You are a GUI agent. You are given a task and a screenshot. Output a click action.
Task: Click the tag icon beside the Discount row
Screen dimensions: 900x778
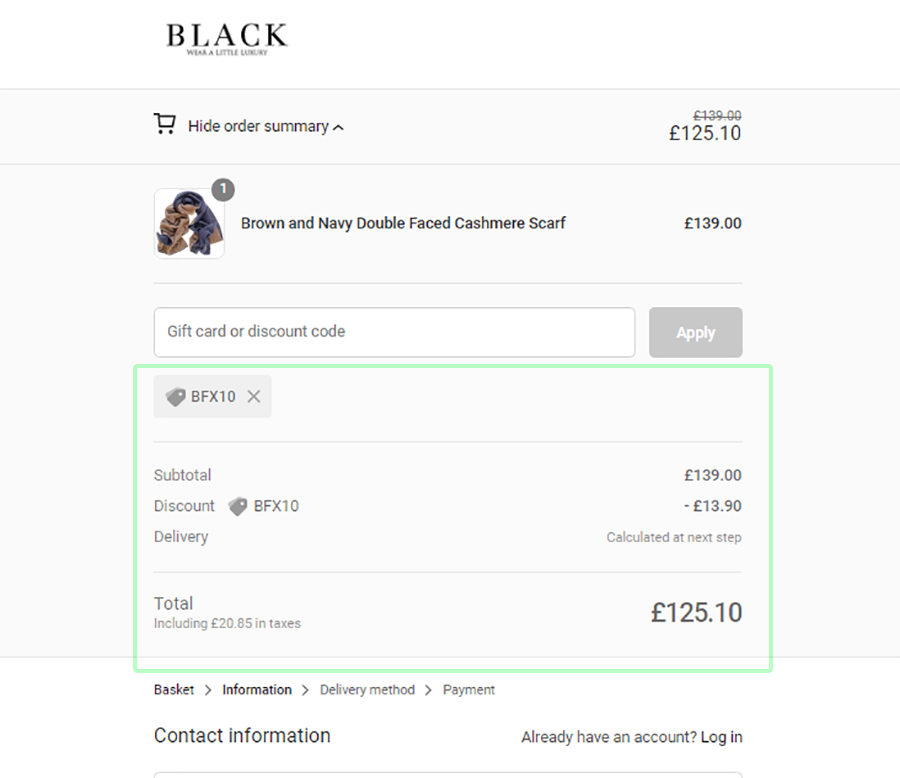[x=238, y=506]
